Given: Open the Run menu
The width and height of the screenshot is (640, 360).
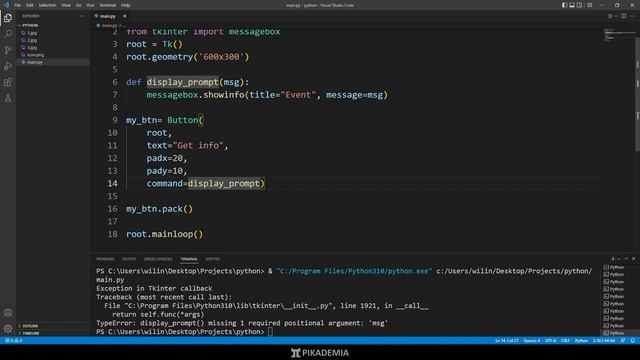Looking at the screenshot, I should point(91,5).
